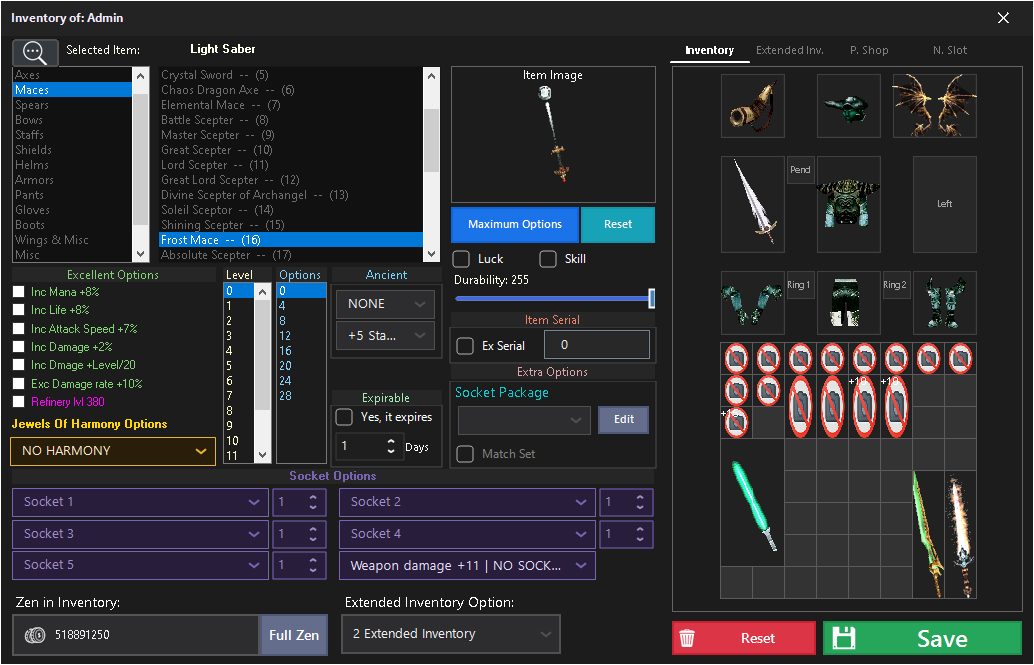Save the item with the Save button

[921, 638]
